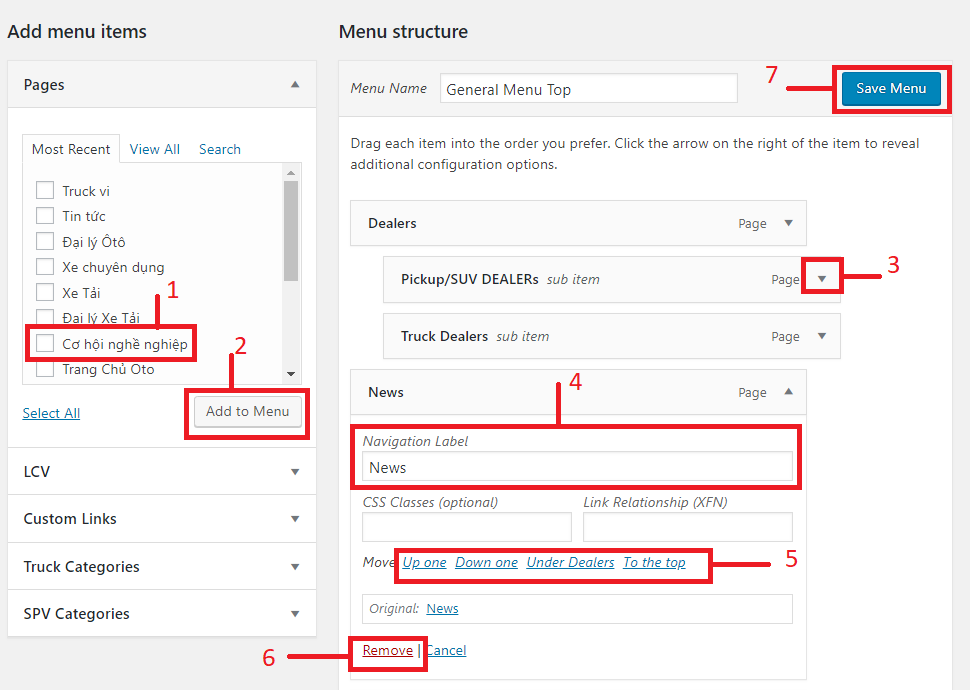
Task: Click scroll down arrow in pages list
Action: (291, 374)
